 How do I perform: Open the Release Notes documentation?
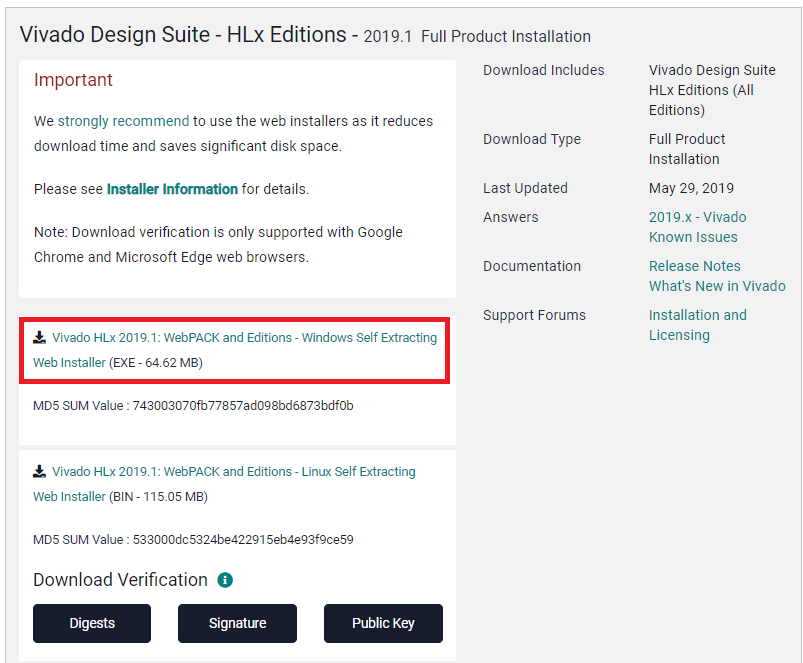point(694,266)
